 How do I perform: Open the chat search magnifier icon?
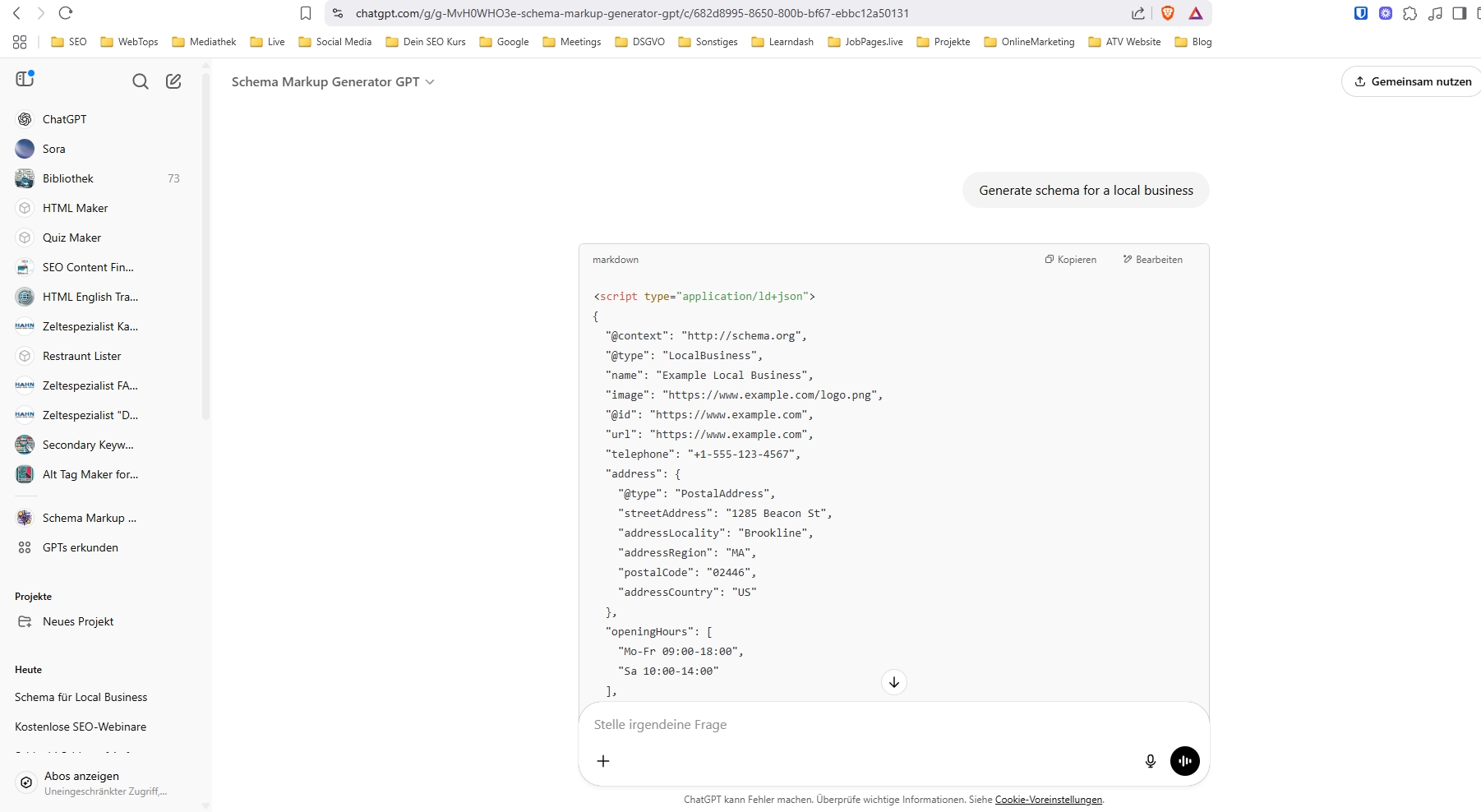tap(141, 81)
